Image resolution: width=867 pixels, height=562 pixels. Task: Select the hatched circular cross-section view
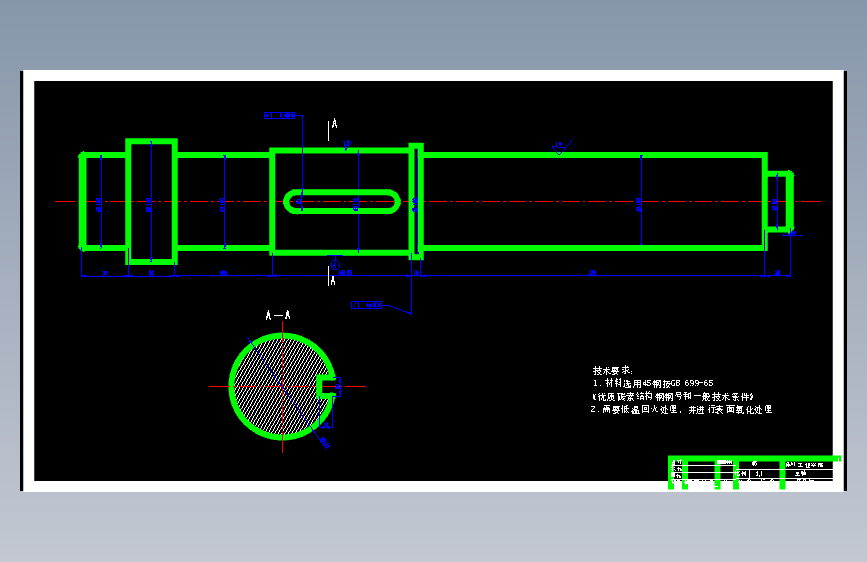282,387
